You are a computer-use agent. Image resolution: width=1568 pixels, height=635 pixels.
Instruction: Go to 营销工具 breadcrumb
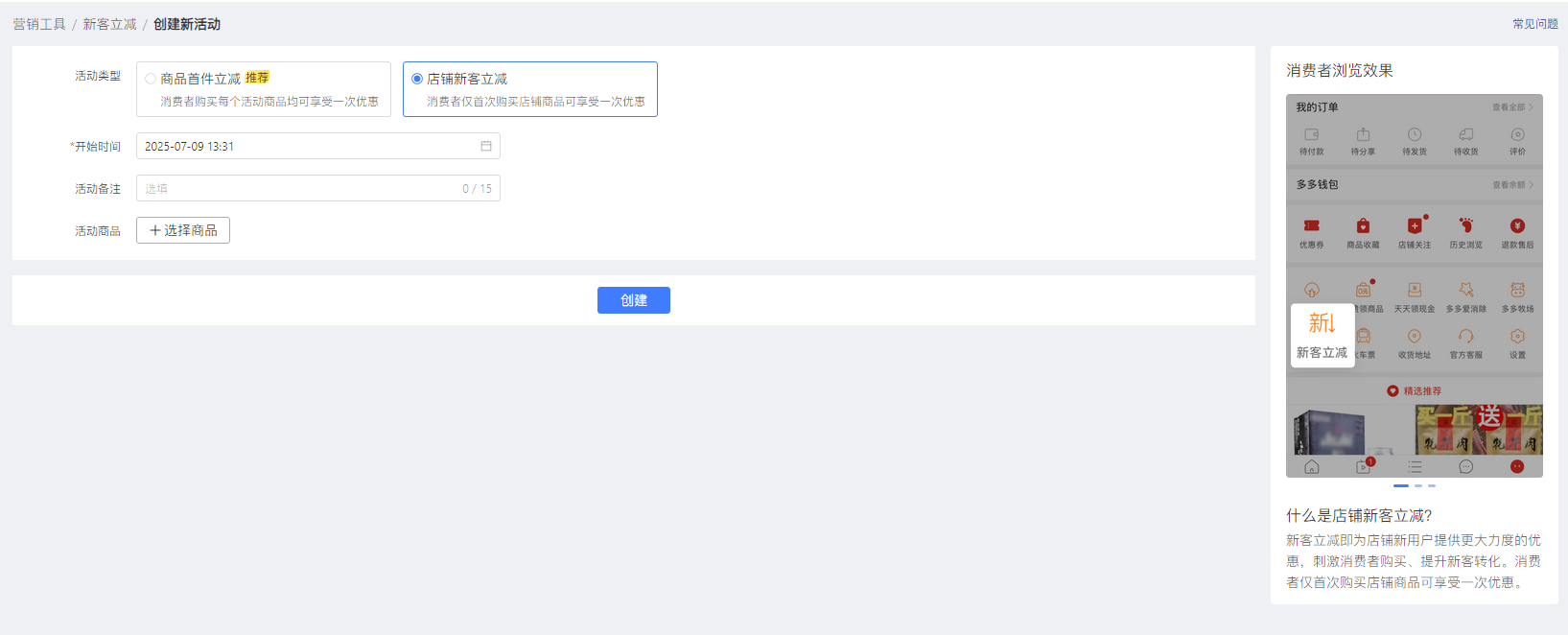(39, 24)
